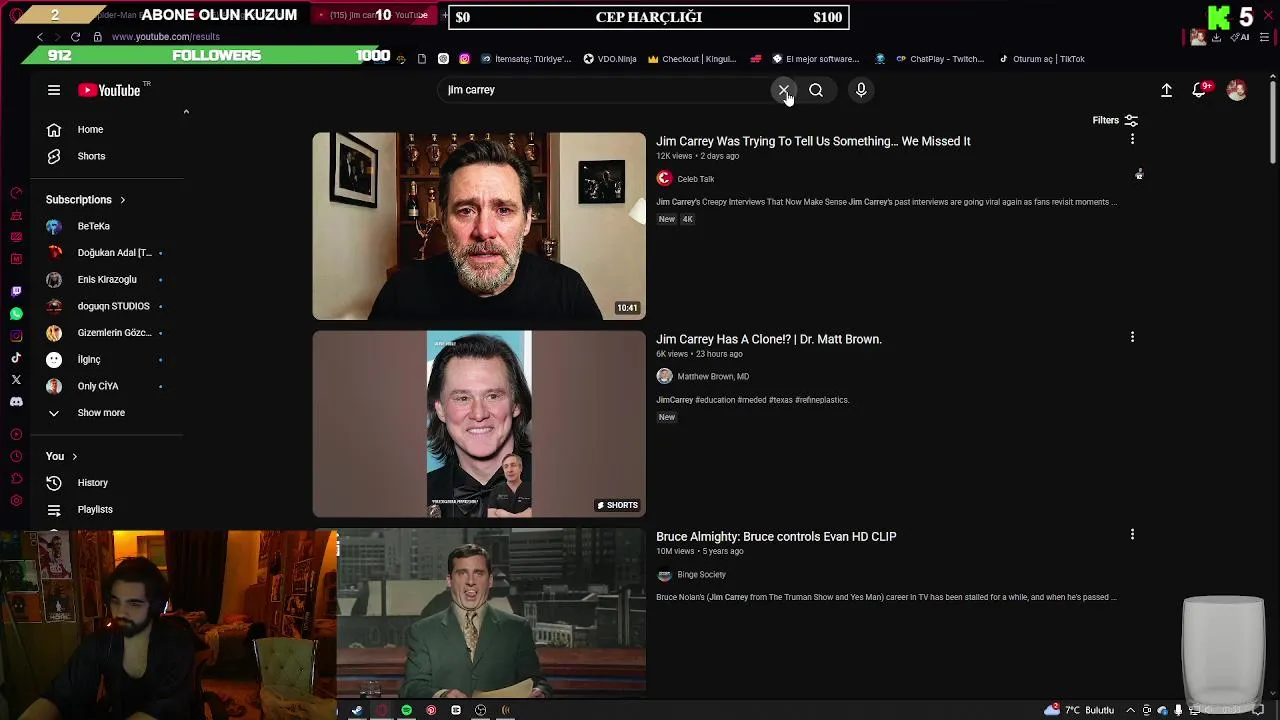
Task: Open options menu for Bruce Almighty clip
Action: point(1132,535)
